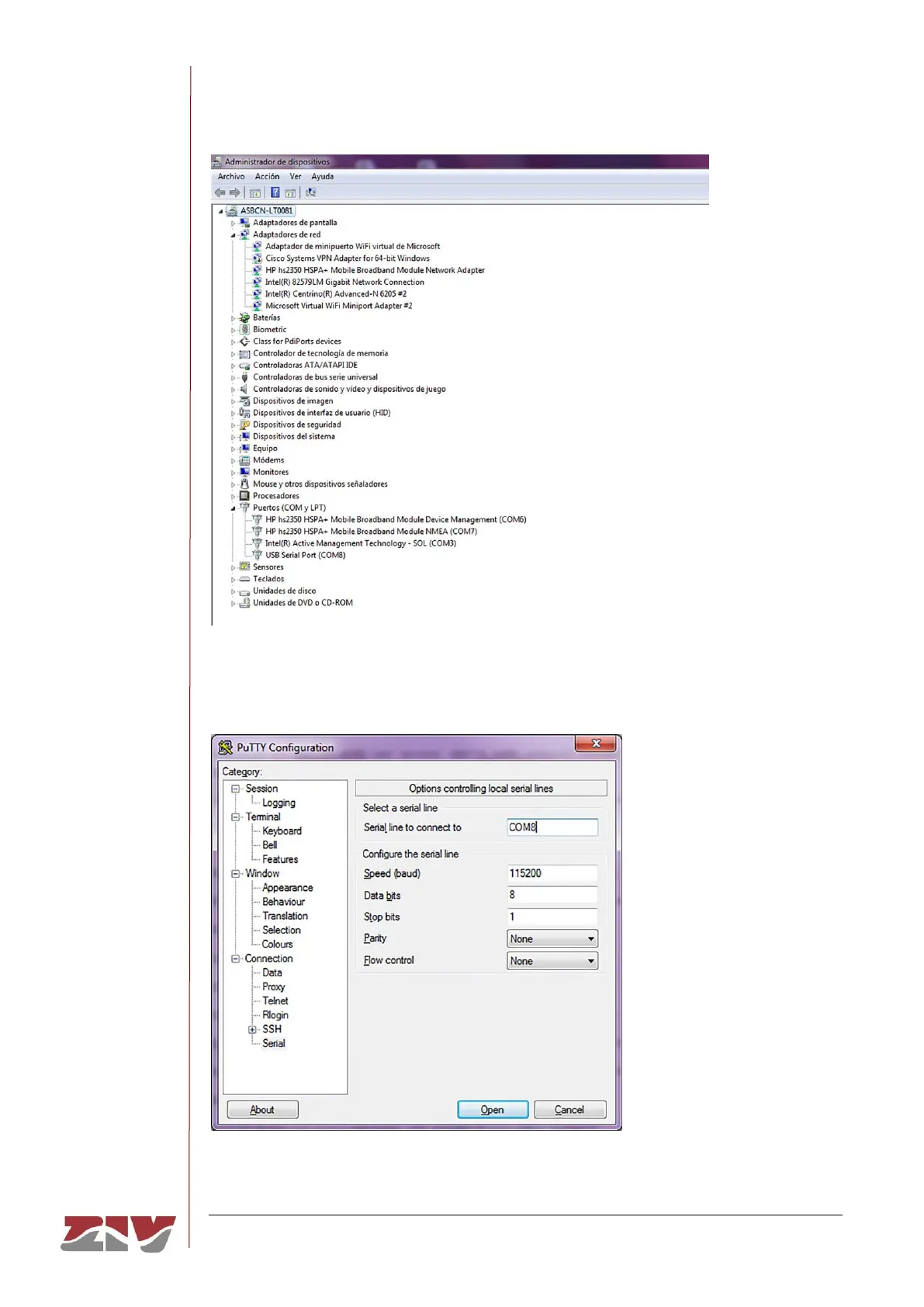Click the USB Serial Port (COM8) port icon
This screenshot has width=924, height=1307.
pyautogui.click(x=257, y=555)
